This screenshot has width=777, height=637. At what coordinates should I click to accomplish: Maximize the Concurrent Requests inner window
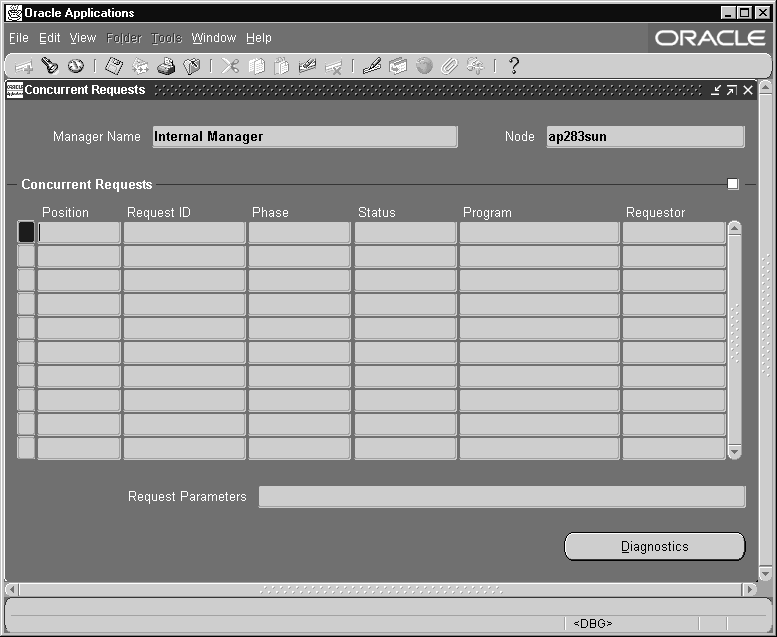[732, 90]
